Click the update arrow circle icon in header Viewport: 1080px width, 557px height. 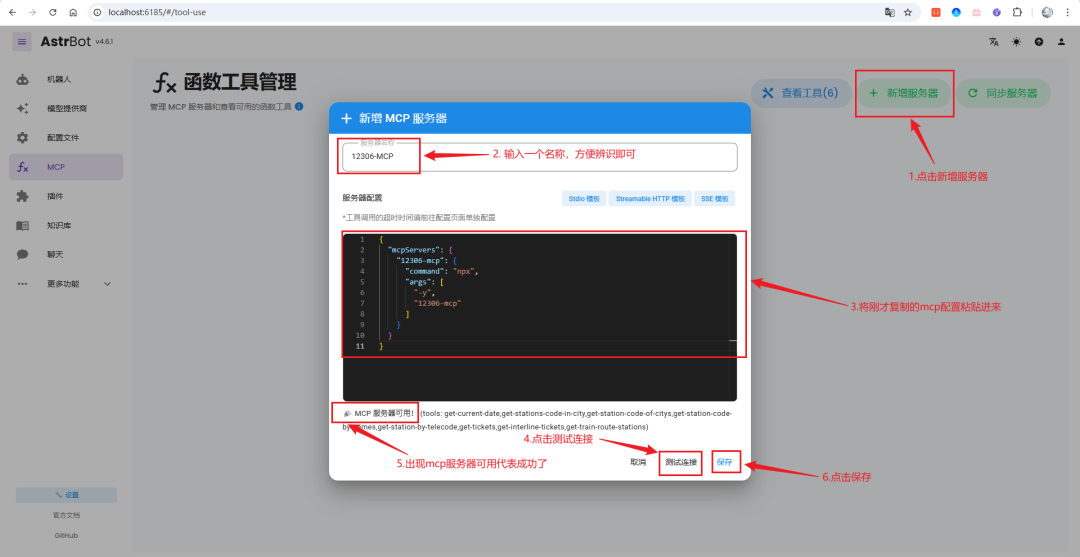(x=1039, y=42)
